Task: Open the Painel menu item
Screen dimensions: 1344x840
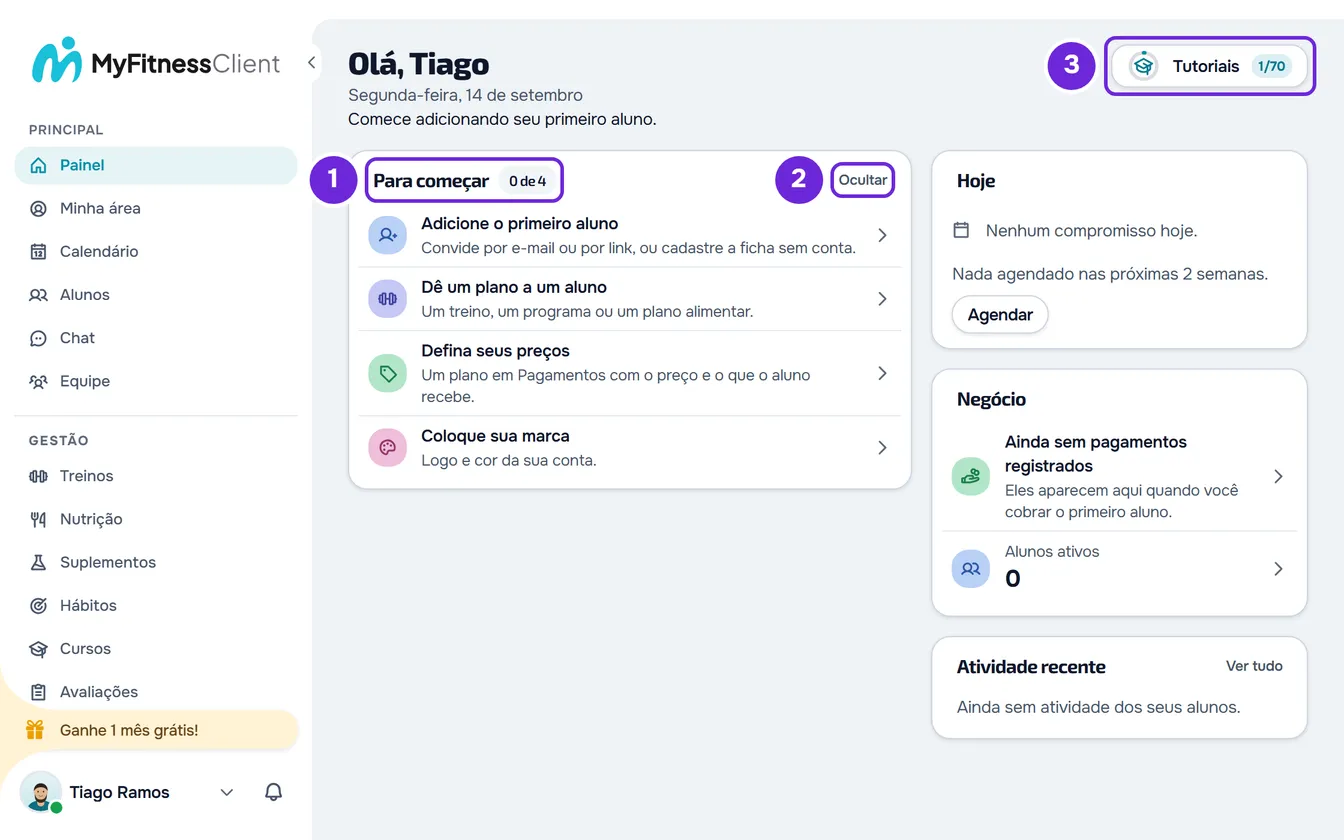Action: pos(156,165)
